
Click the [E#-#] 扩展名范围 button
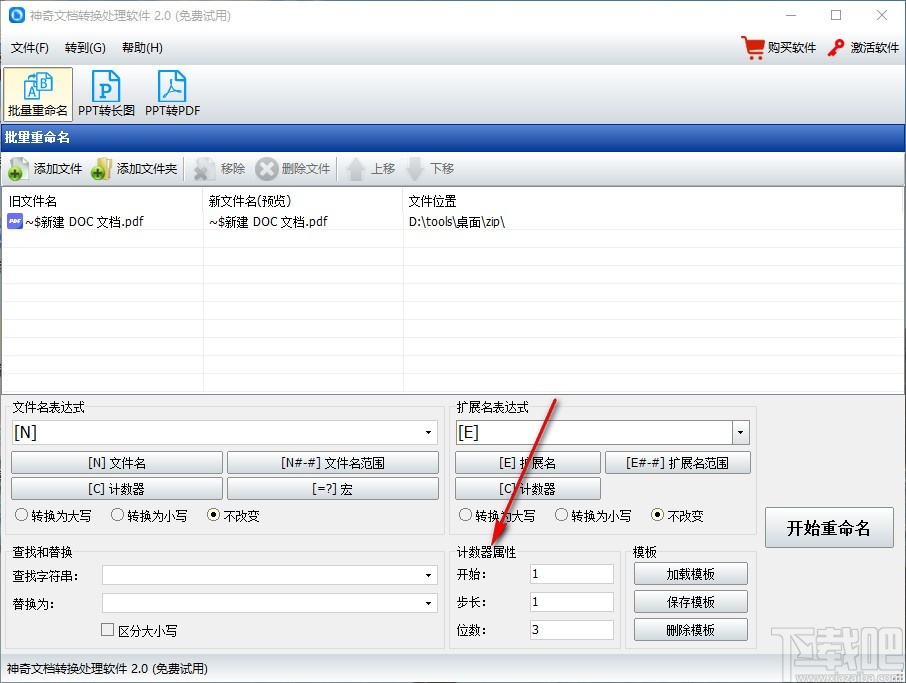[678, 463]
